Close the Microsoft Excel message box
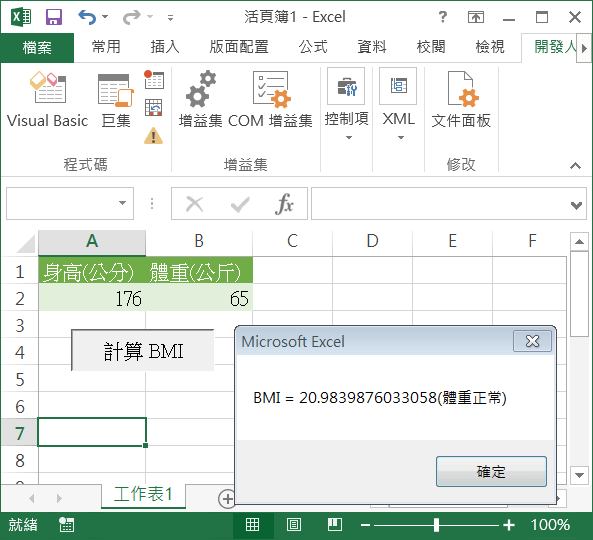Viewport: 593px width, 540px height. (532, 341)
